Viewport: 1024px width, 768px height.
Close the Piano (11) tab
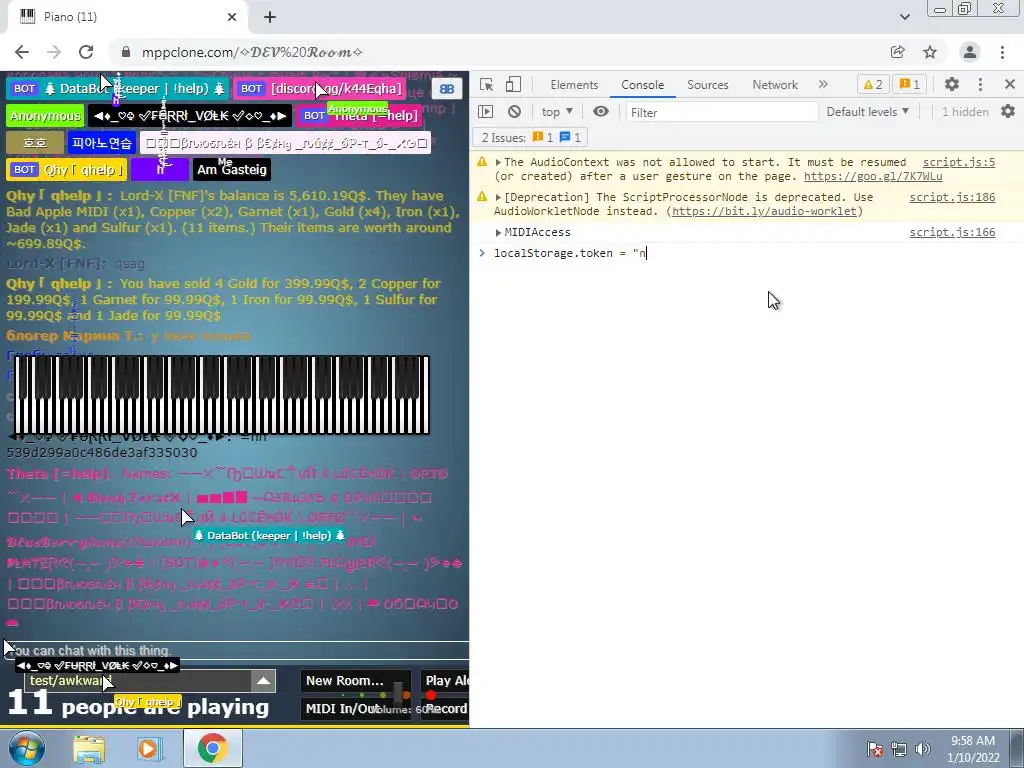pos(232,18)
